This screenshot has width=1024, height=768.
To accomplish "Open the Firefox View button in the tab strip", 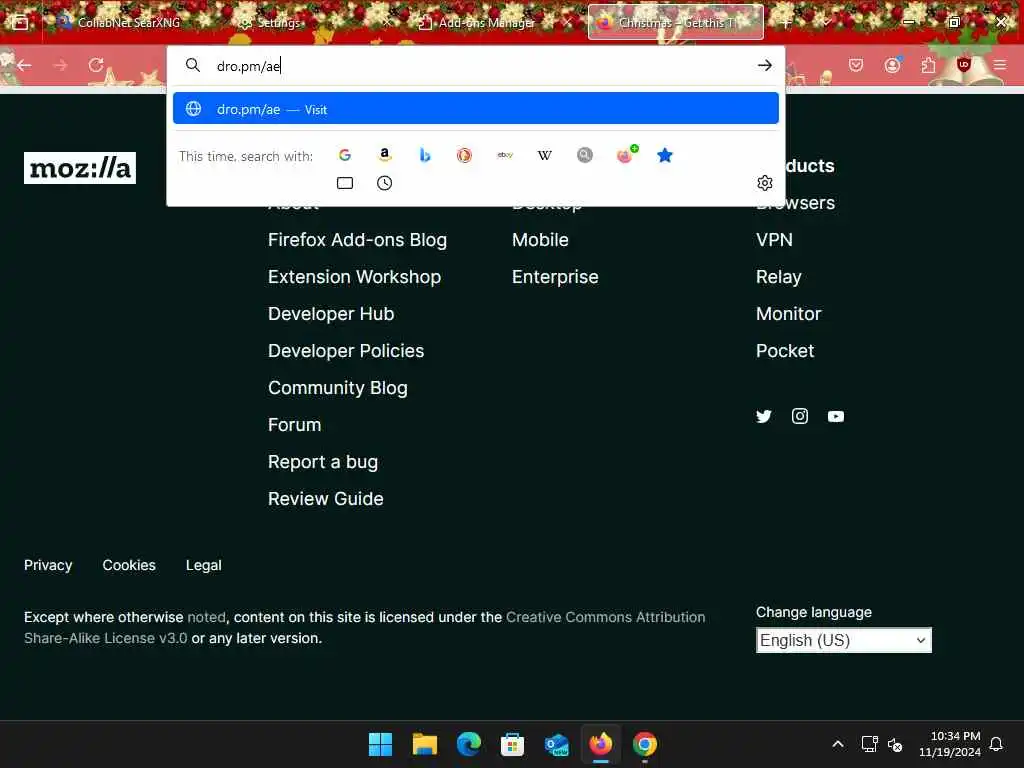I will tap(20, 23).
